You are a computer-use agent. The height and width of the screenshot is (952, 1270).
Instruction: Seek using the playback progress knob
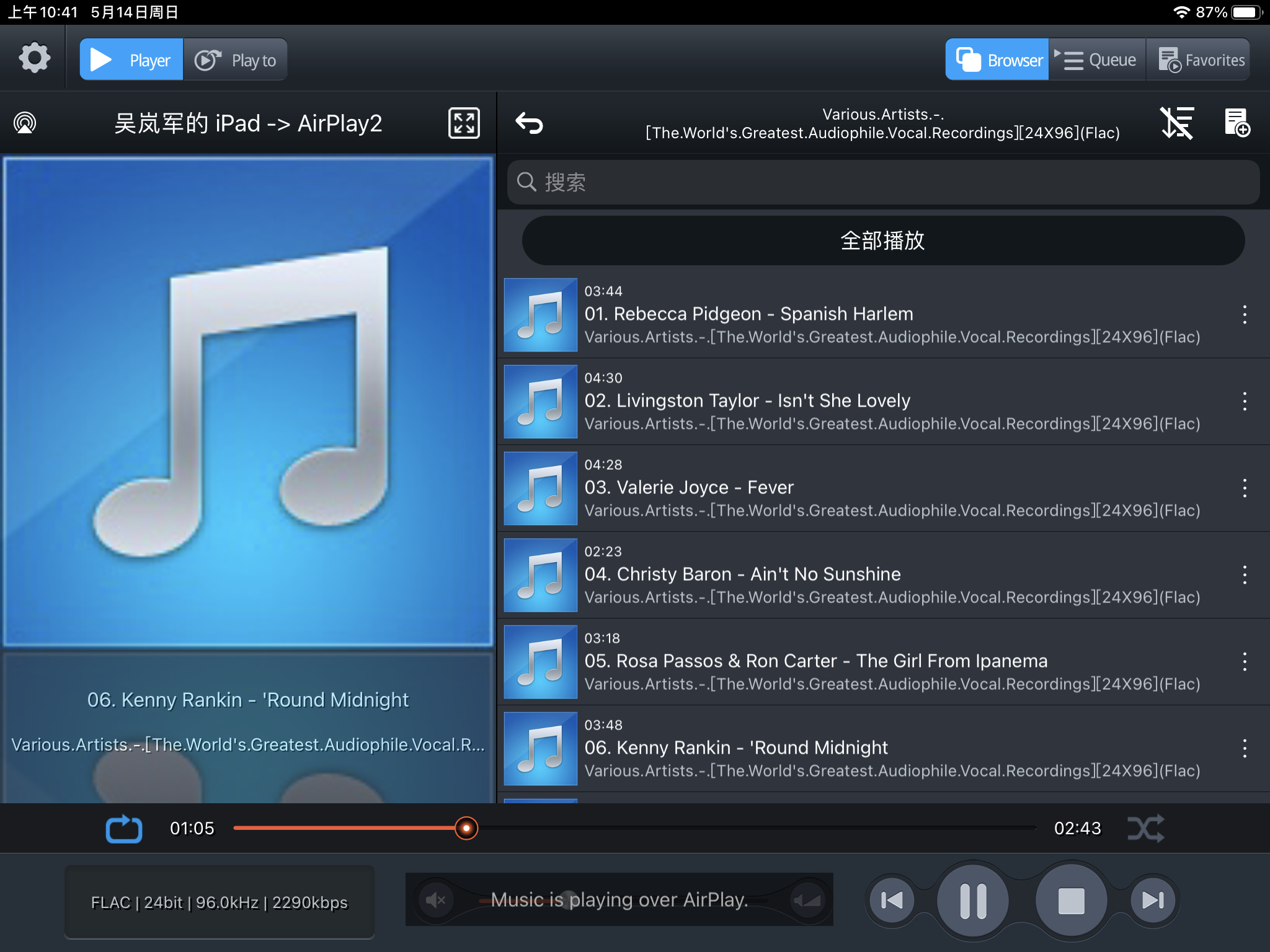click(466, 828)
